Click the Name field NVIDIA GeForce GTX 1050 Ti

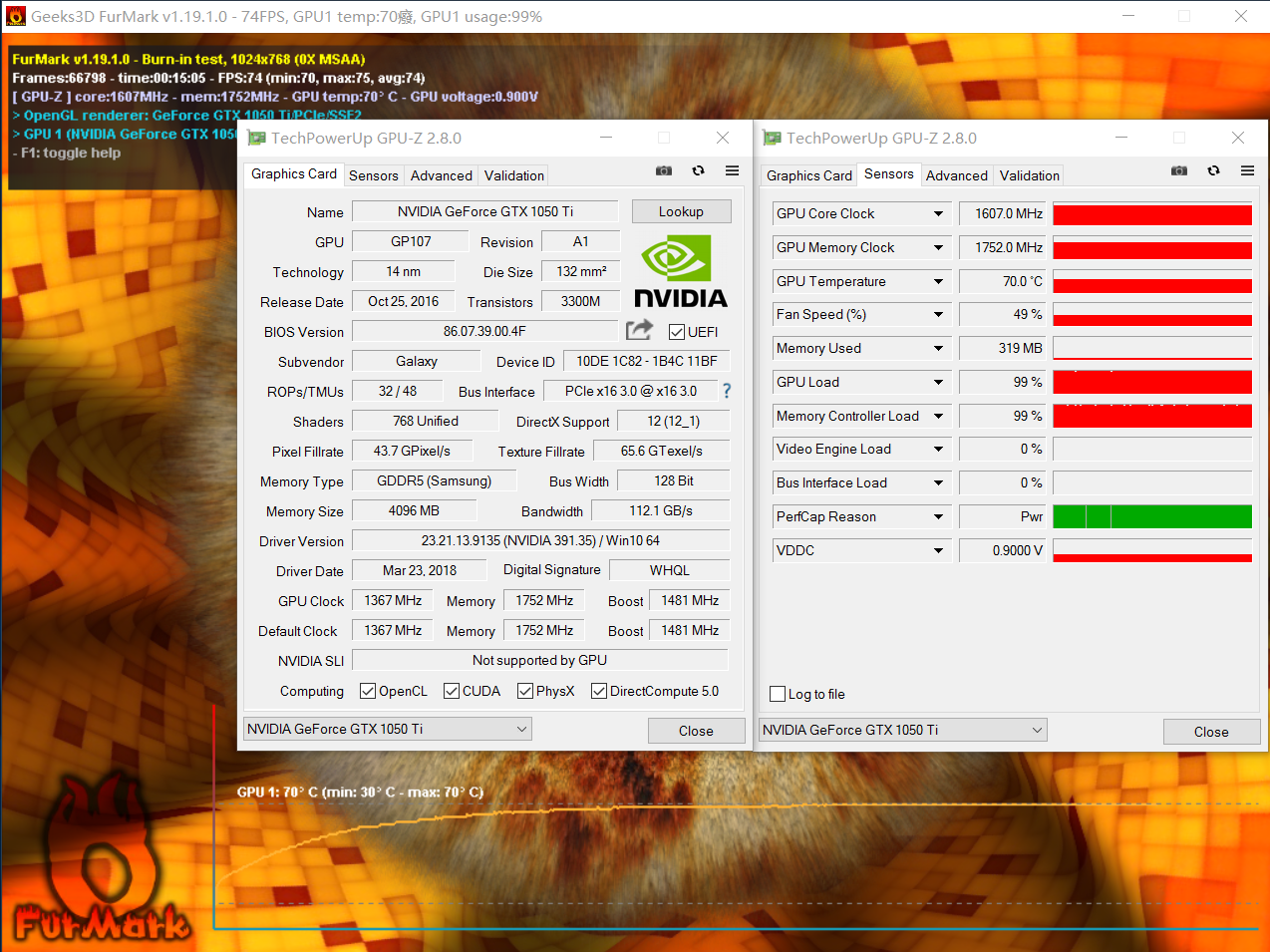pos(485,211)
